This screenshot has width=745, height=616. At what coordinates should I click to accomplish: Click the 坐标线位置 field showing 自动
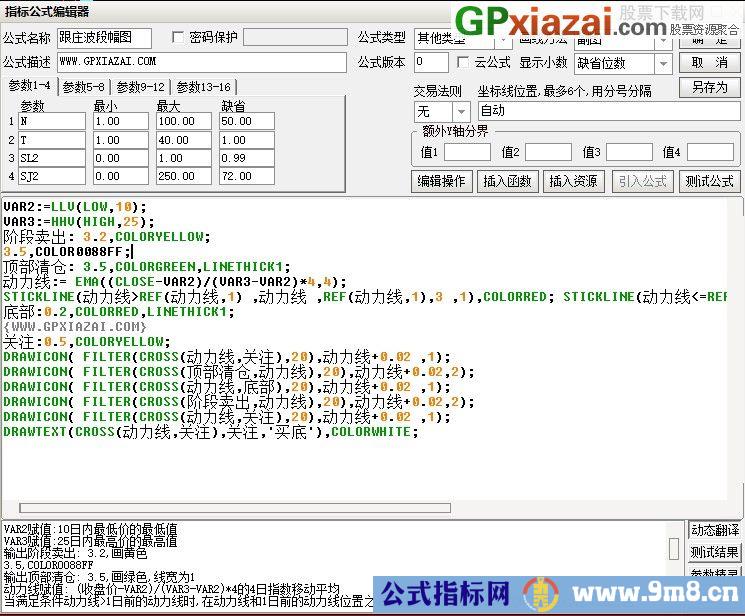pos(609,111)
